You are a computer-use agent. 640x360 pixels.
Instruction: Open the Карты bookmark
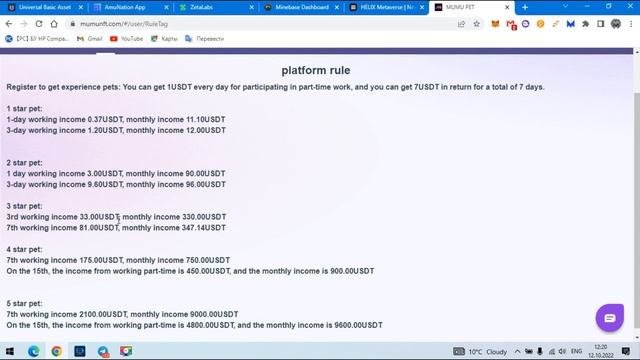click(164, 39)
